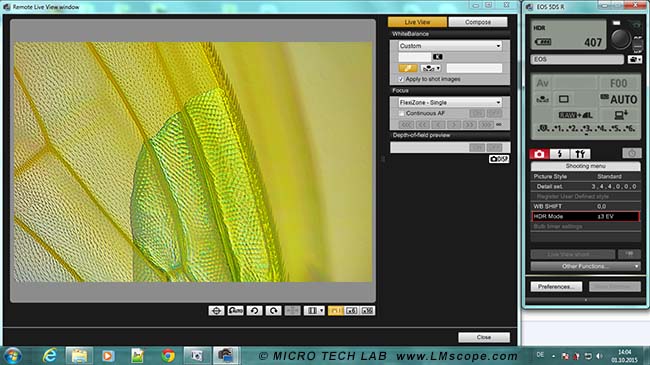
Task: Toggle Apply to shot images checkbox
Action: 401,79
